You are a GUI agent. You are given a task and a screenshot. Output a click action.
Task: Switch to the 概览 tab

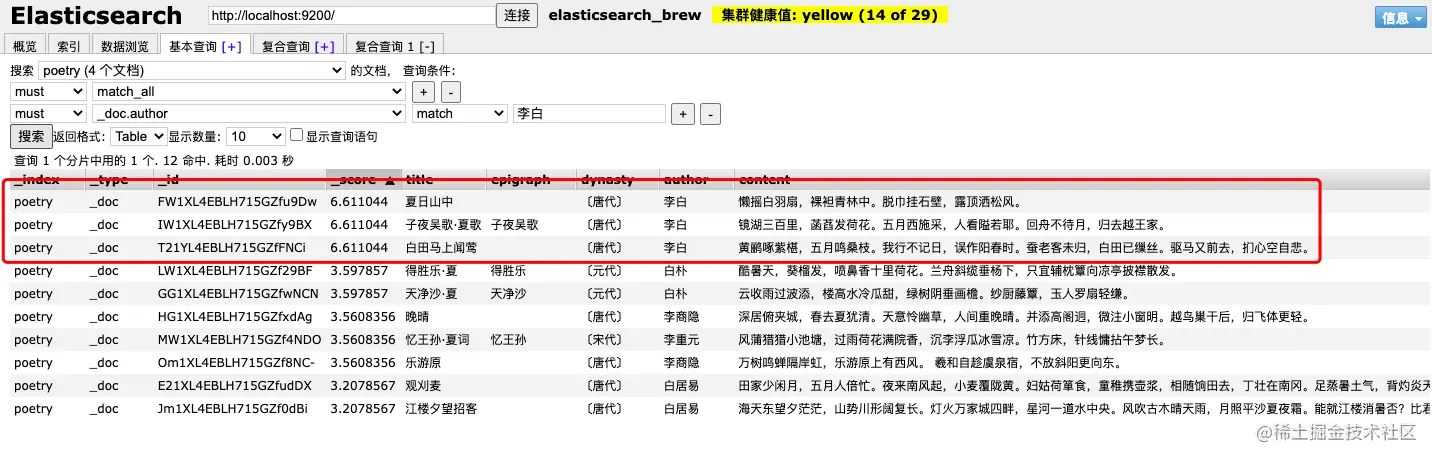click(x=25, y=46)
